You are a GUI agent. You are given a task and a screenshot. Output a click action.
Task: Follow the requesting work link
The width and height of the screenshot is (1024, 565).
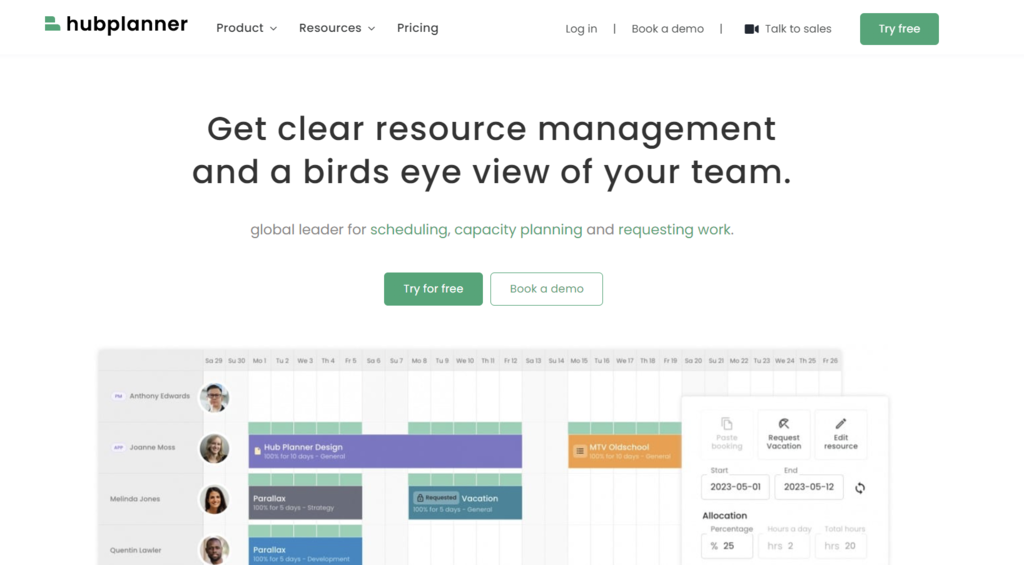pos(675,230)
